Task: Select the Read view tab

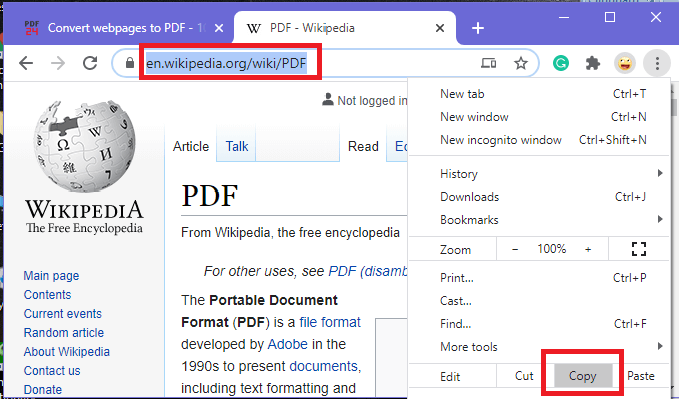Action: (363, 146)
